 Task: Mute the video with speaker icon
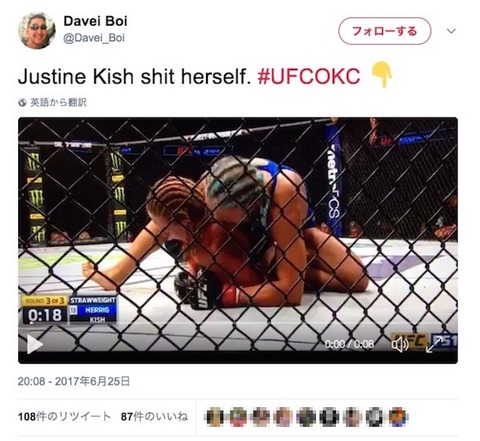click(x=400, y=344)
